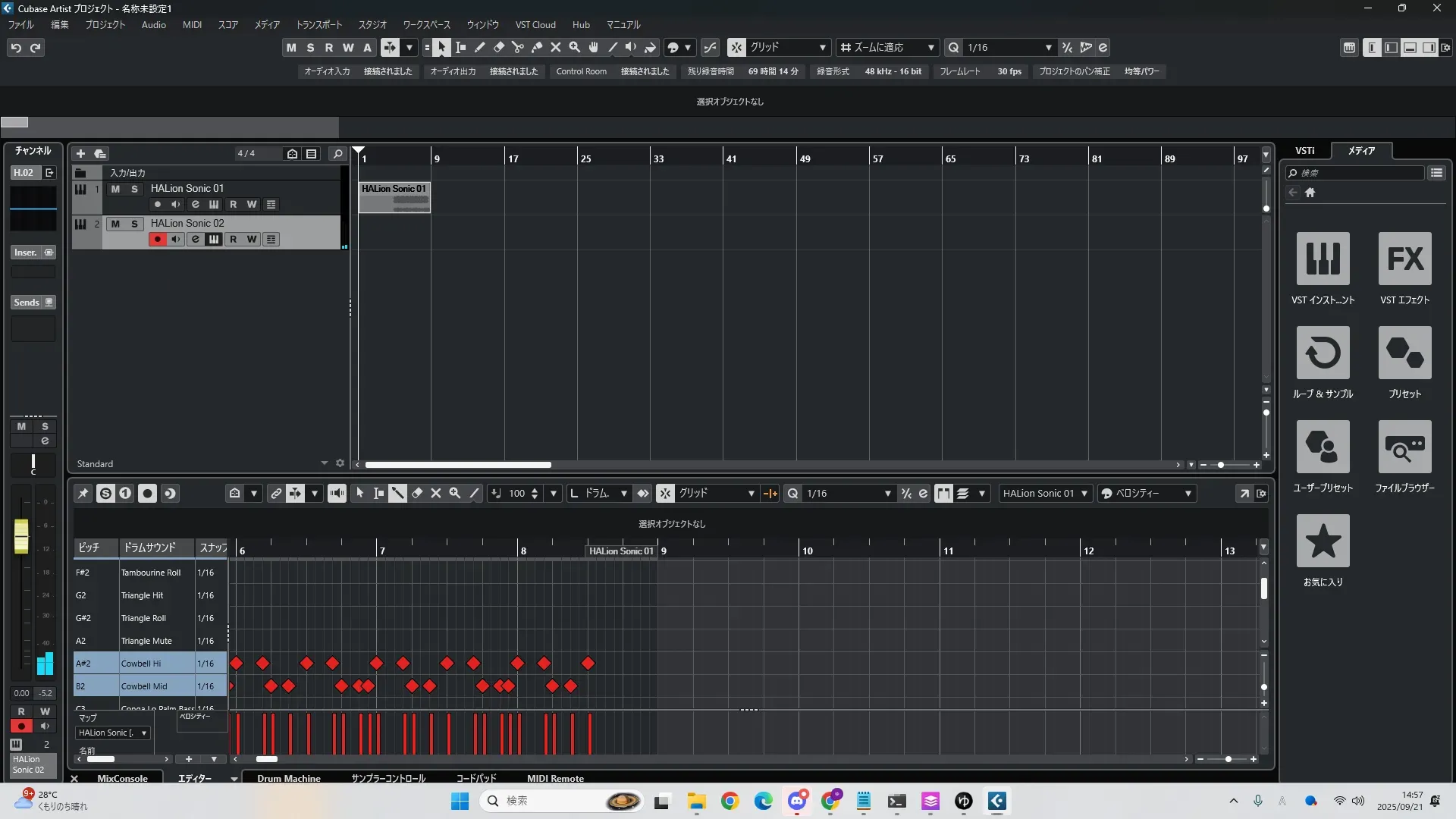Open the project quantize 1/16 dropdown
Viewport: 1456px width, 819px height.
[x=1048, y=48]
